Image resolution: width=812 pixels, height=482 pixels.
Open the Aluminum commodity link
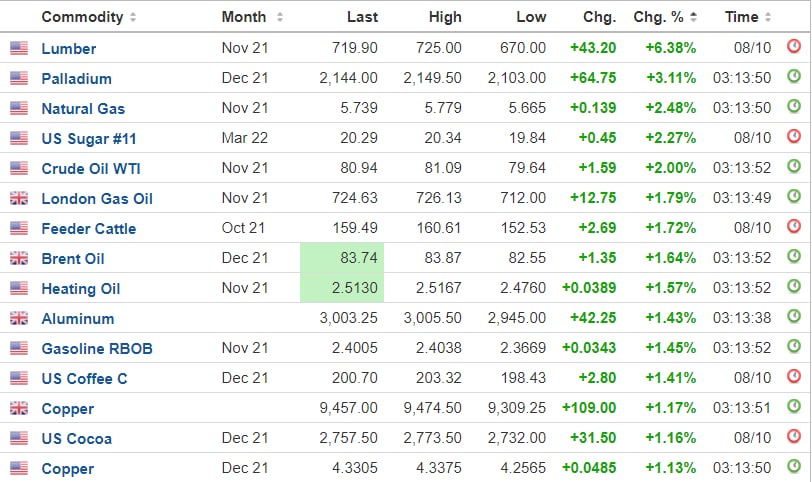pyautogui.click(x=78, y=319)
